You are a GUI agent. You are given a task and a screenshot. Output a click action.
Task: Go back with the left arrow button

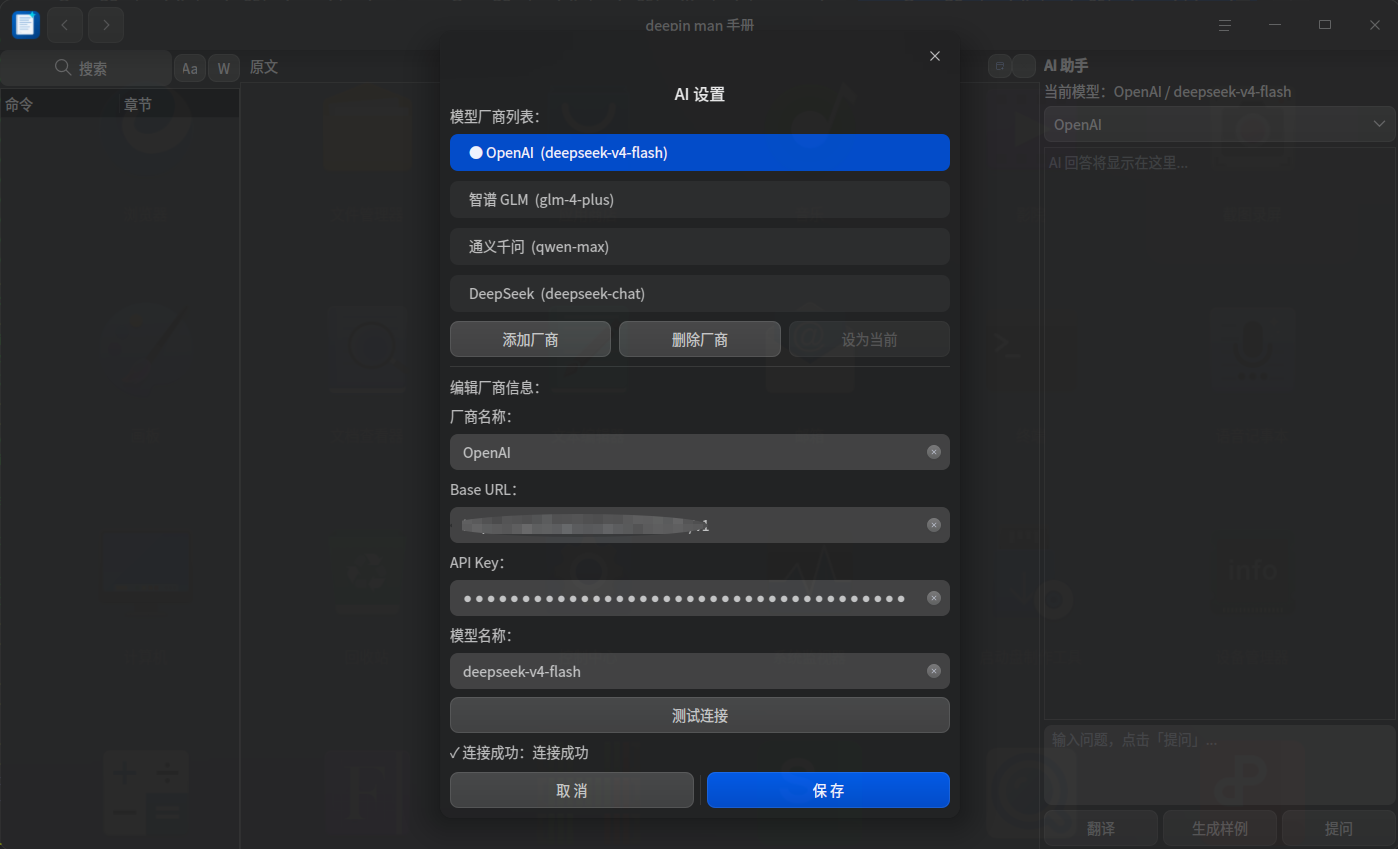pos(65,25)
